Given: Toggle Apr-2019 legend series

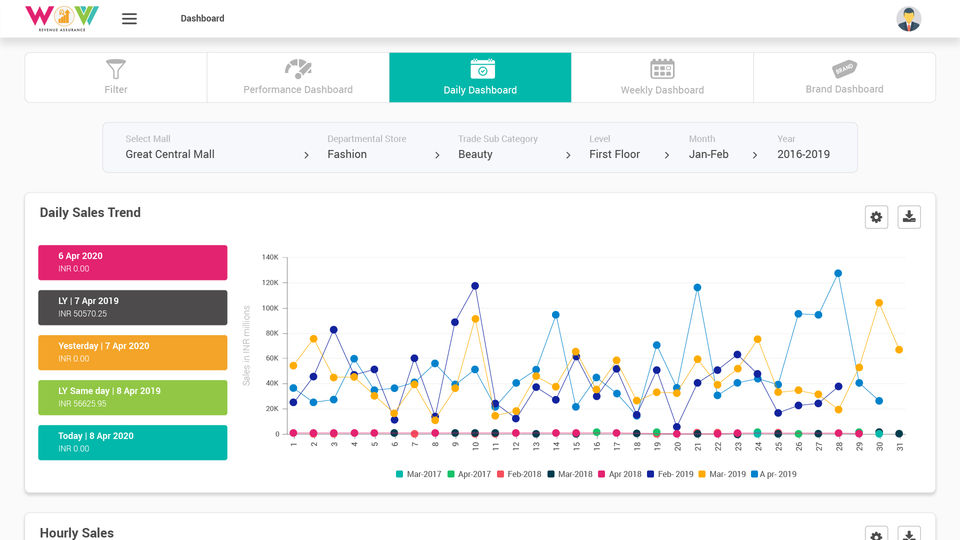Looking at the screenshot, I should tap(774, 474).
